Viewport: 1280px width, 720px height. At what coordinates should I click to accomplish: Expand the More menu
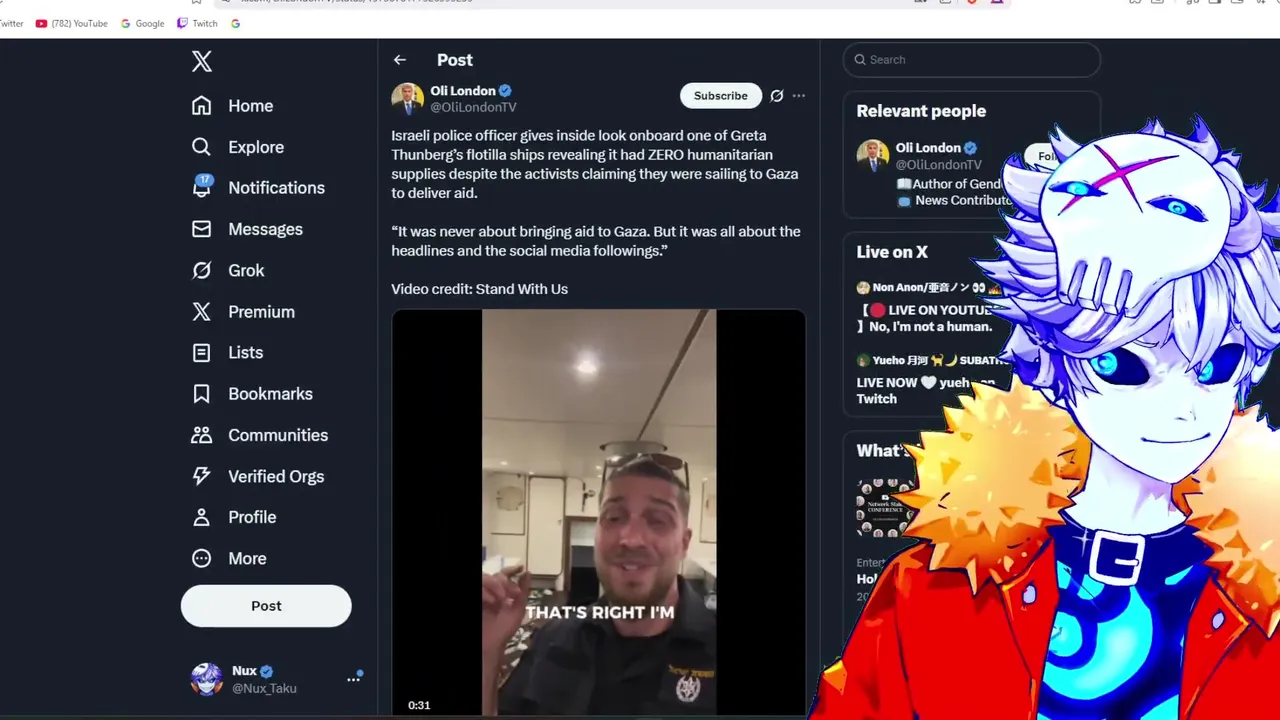click(229, 559)
